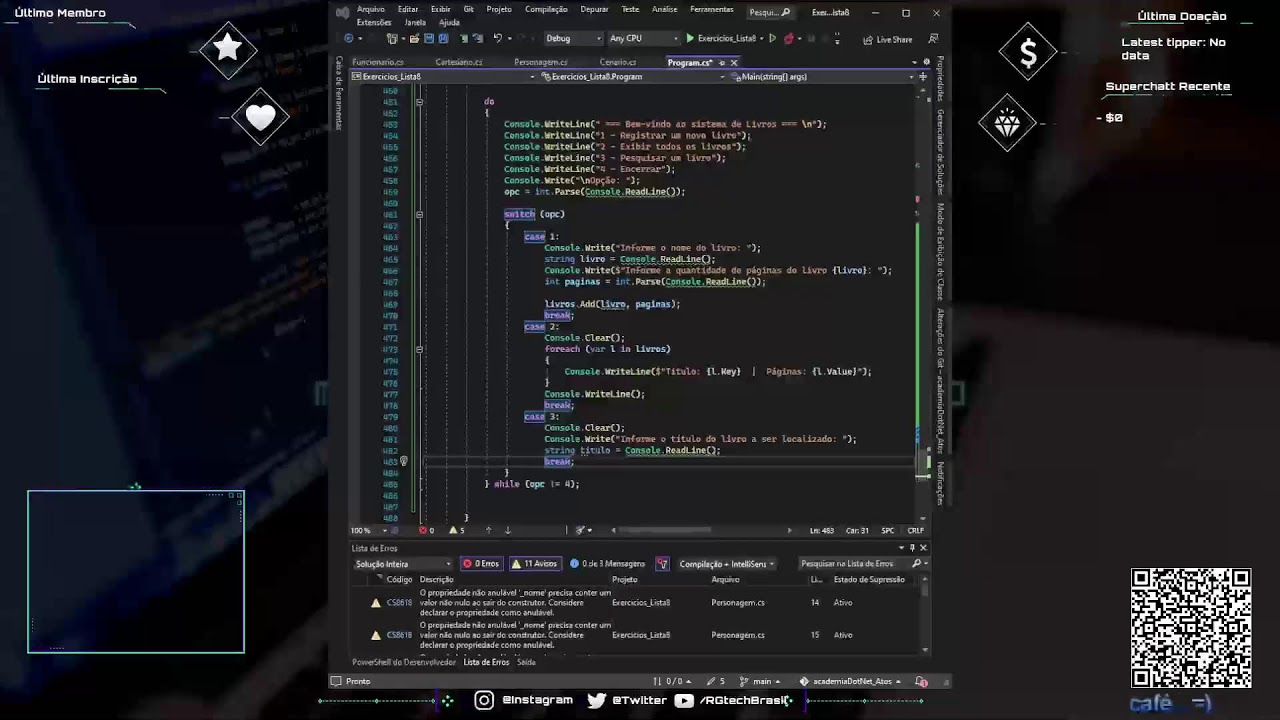Toggle auto-hide pin on the Lista de Erros panel

tap(912, 548)
